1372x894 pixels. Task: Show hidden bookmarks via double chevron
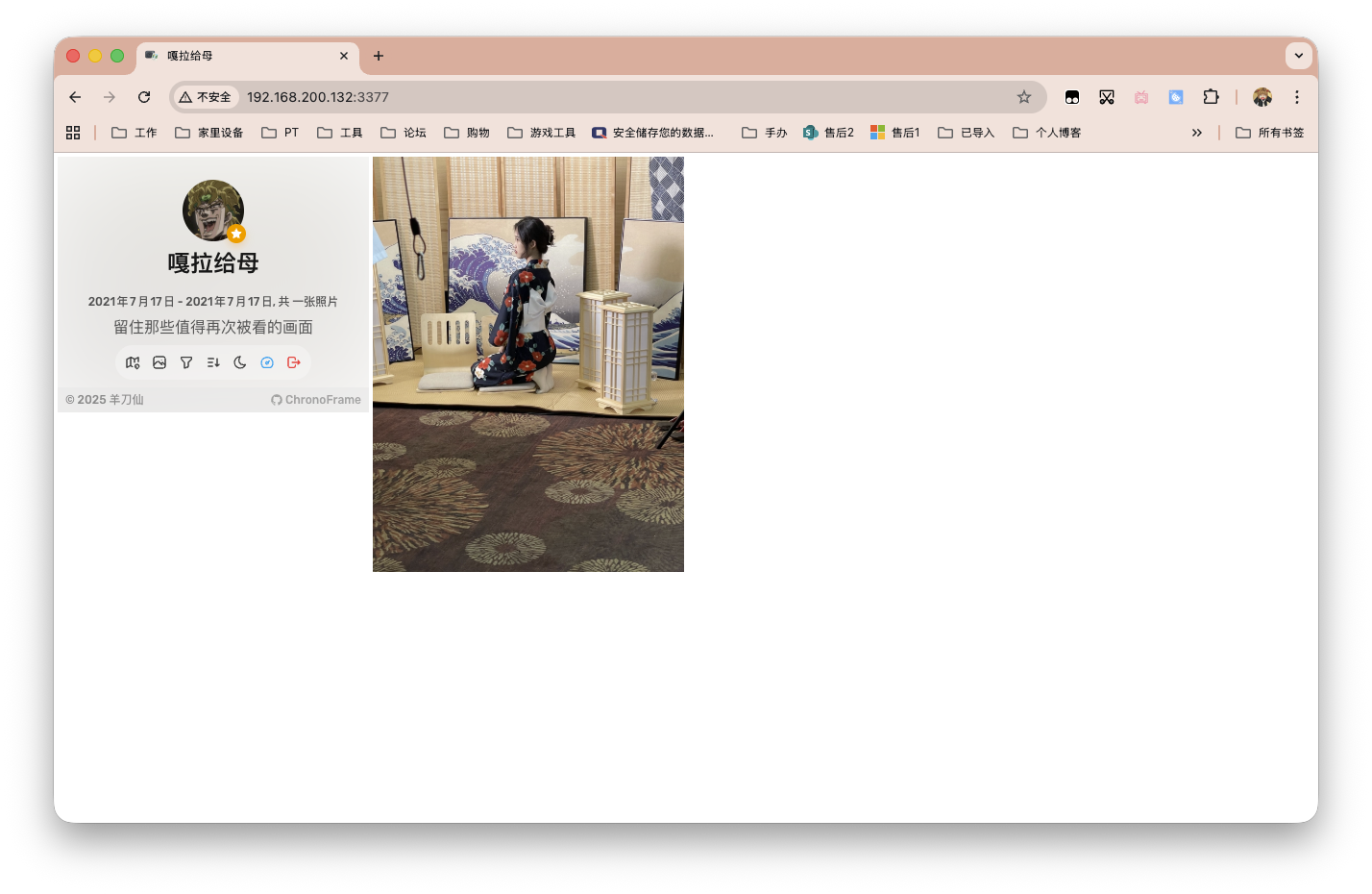coord(1196,133)
